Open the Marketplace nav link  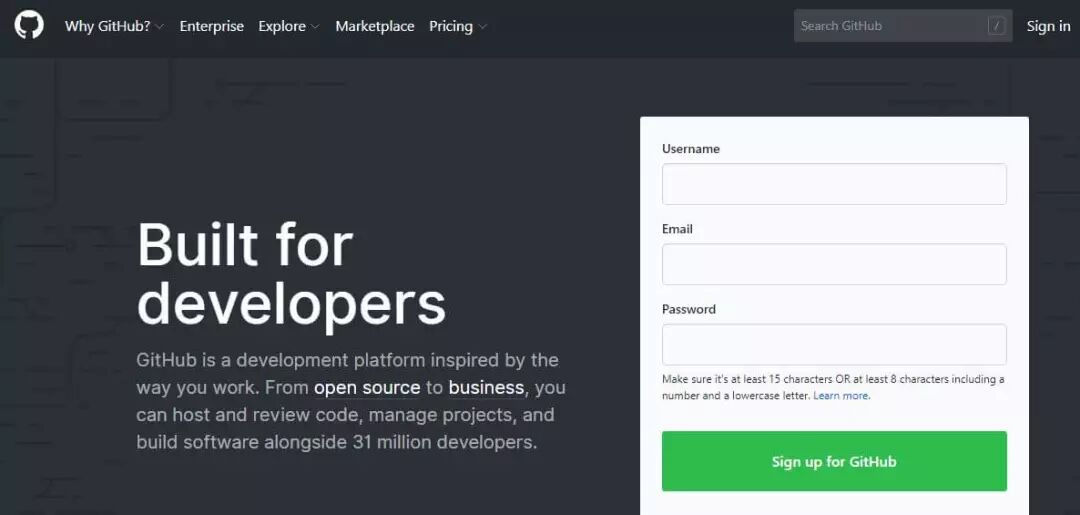tap(375, 26)
